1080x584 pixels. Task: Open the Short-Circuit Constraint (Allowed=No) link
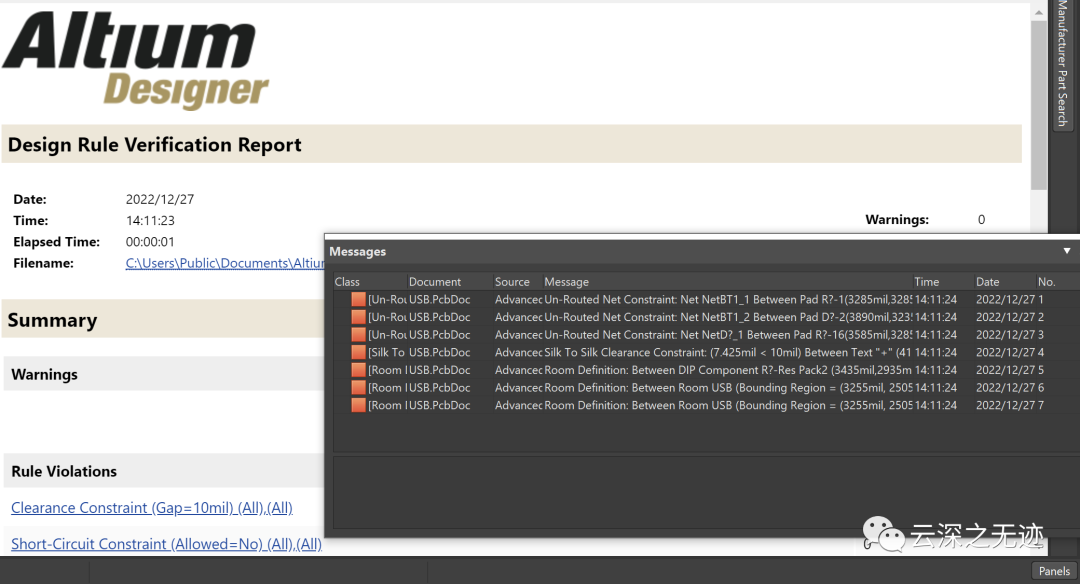coord(166,544)
